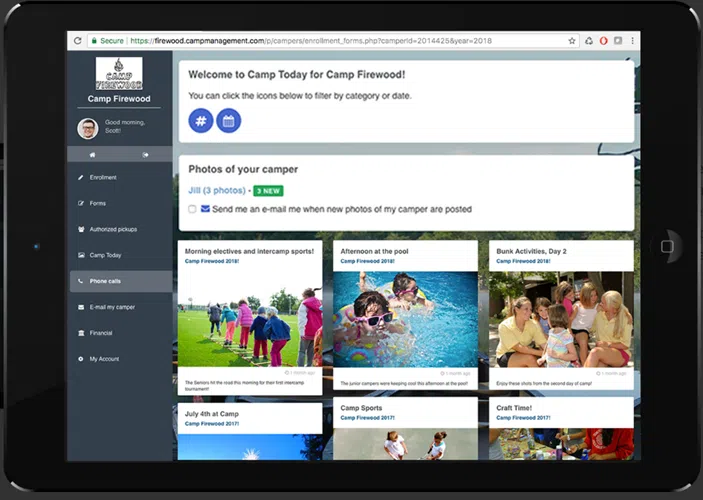Click the home icon in sidebar
Viewport: 703px width, 500px height.
93,155
